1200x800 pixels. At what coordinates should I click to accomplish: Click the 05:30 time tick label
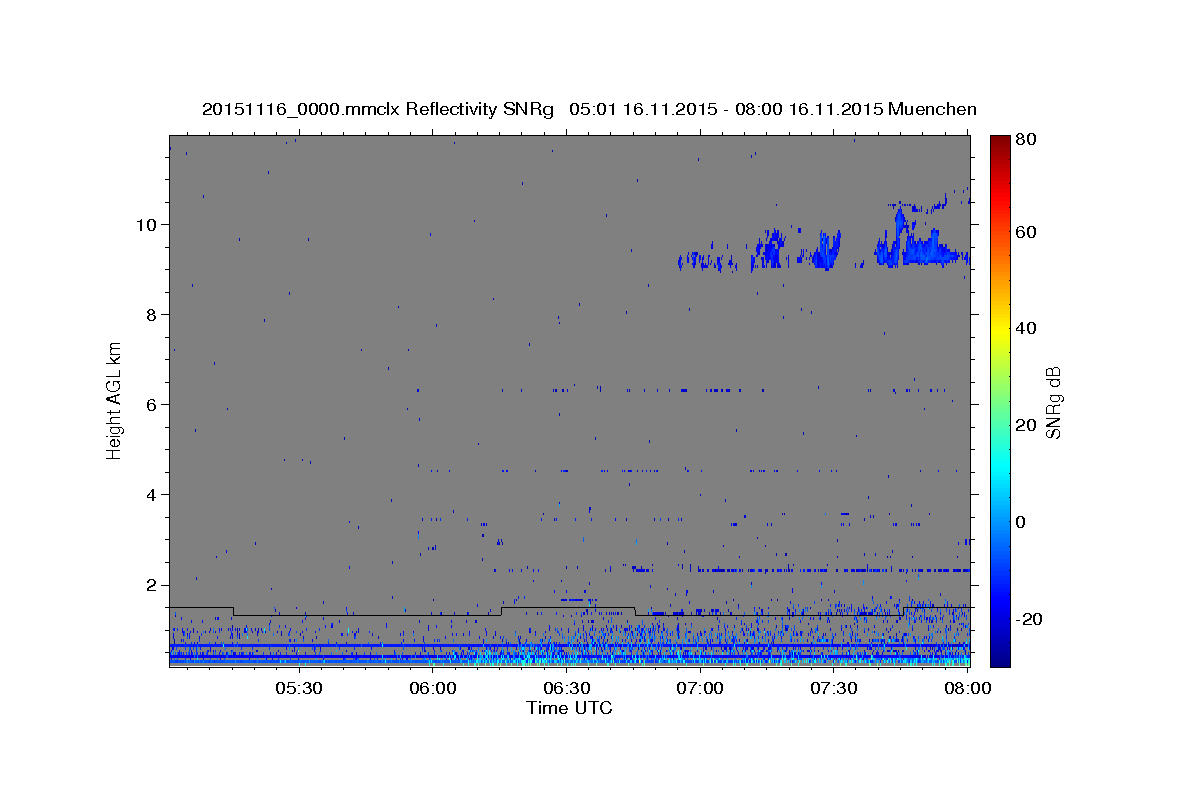tap(298, 688)
